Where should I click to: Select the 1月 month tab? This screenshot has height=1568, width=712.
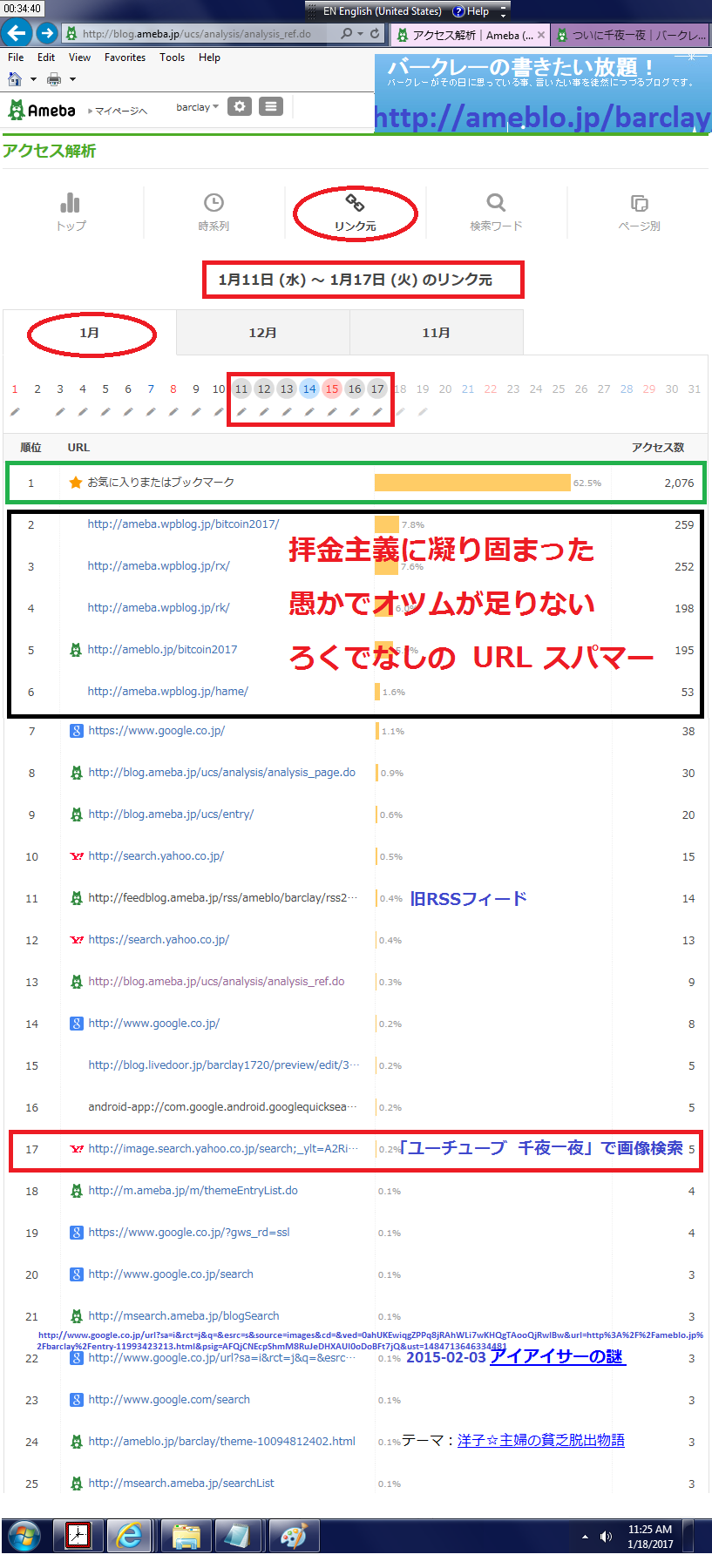pos(89,333)
